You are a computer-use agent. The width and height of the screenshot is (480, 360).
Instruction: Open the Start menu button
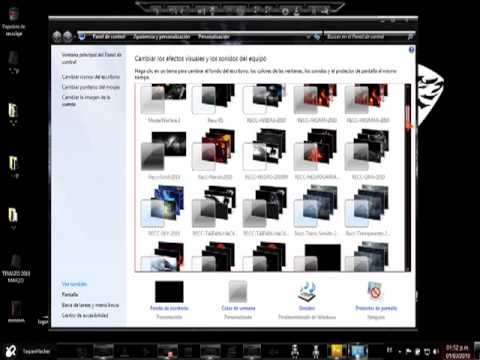tap(11, 351)
